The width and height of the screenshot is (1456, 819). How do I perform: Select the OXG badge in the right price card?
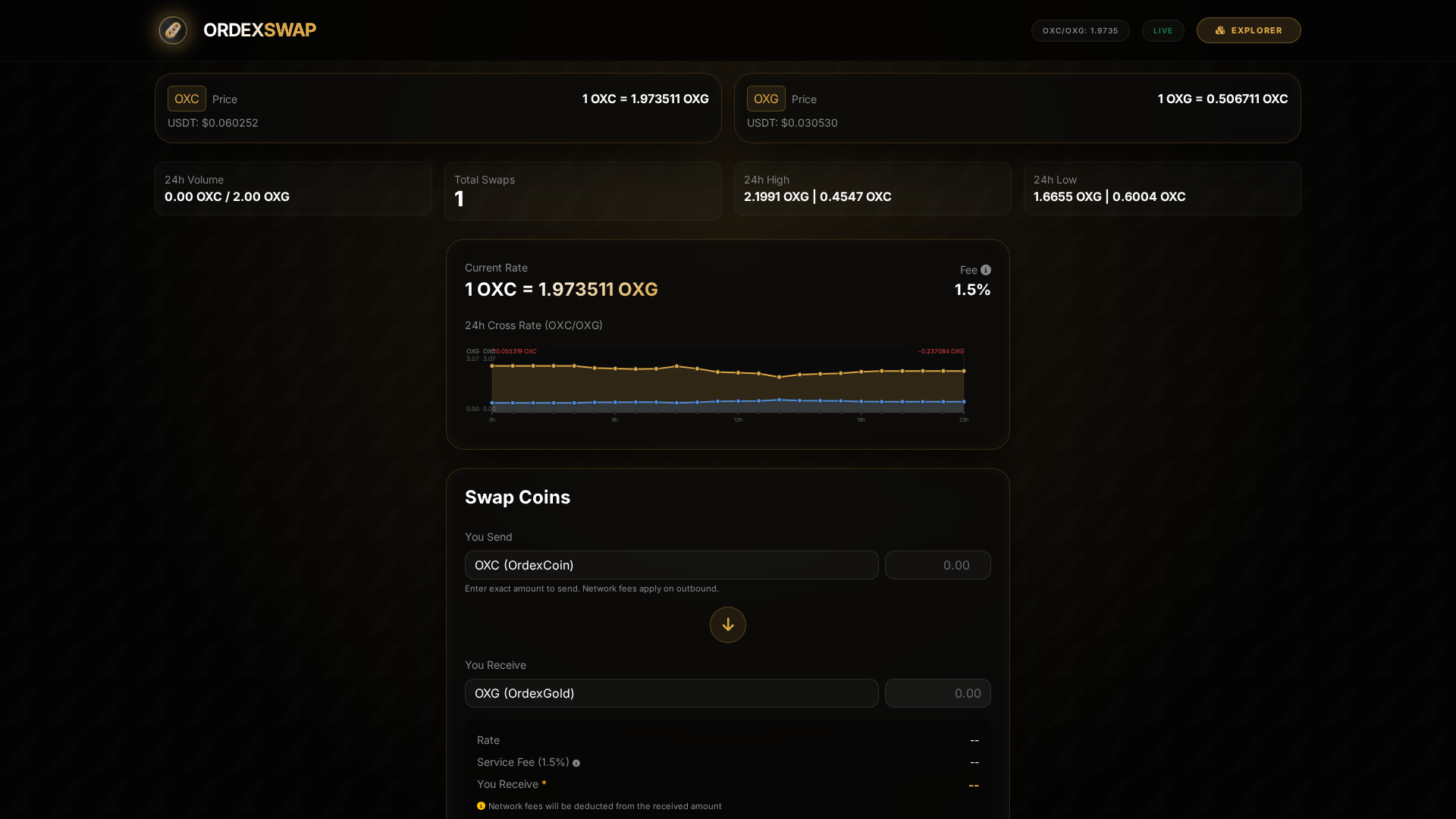pyautogui.click(x=766, y=99)
